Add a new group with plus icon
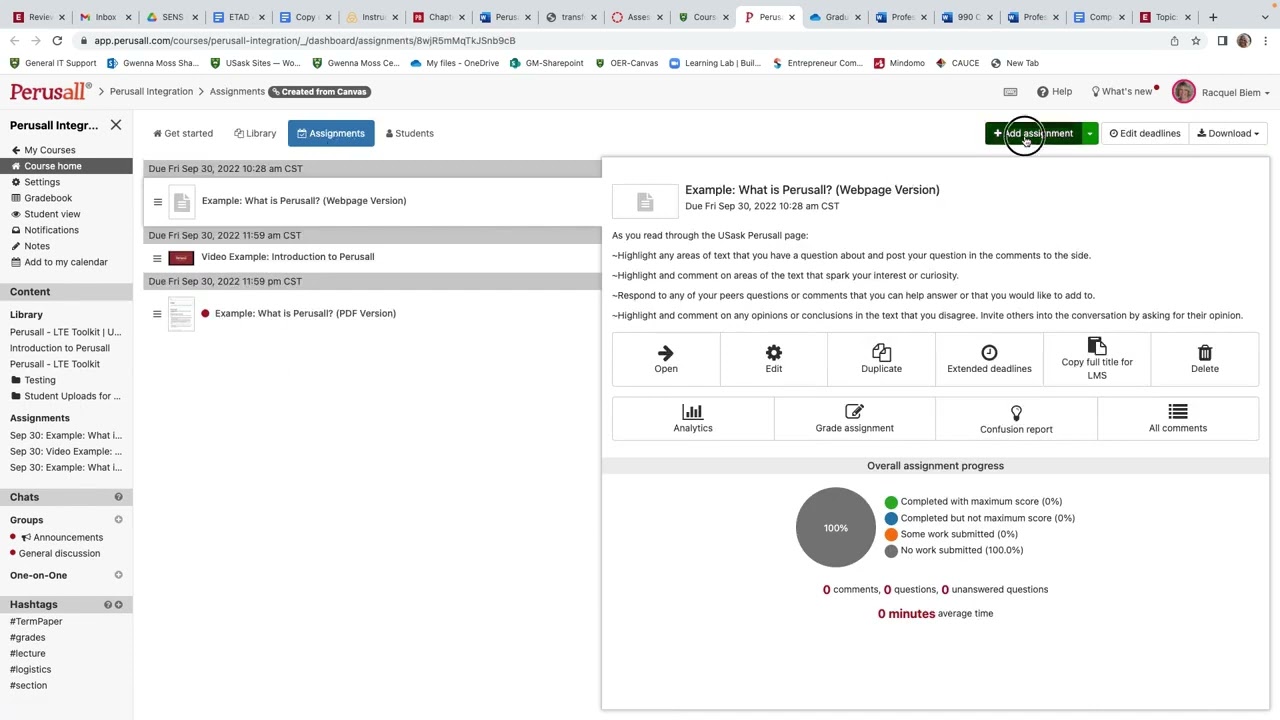This screenshot has width=1280, height=720. point(118,520)
